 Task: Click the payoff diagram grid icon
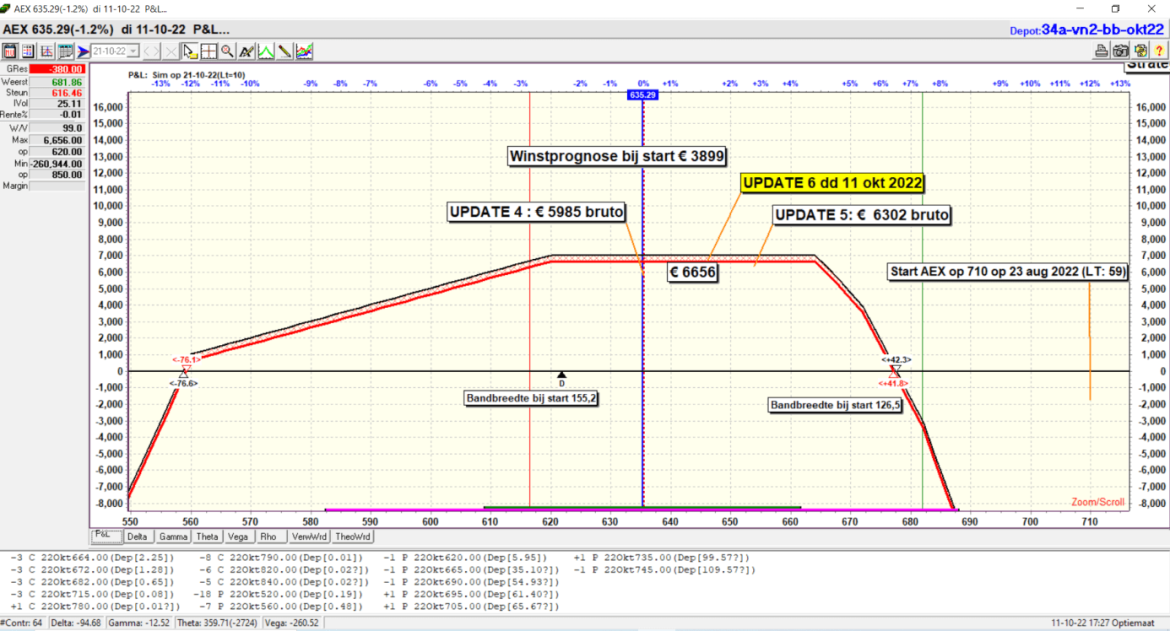(46, 51)
